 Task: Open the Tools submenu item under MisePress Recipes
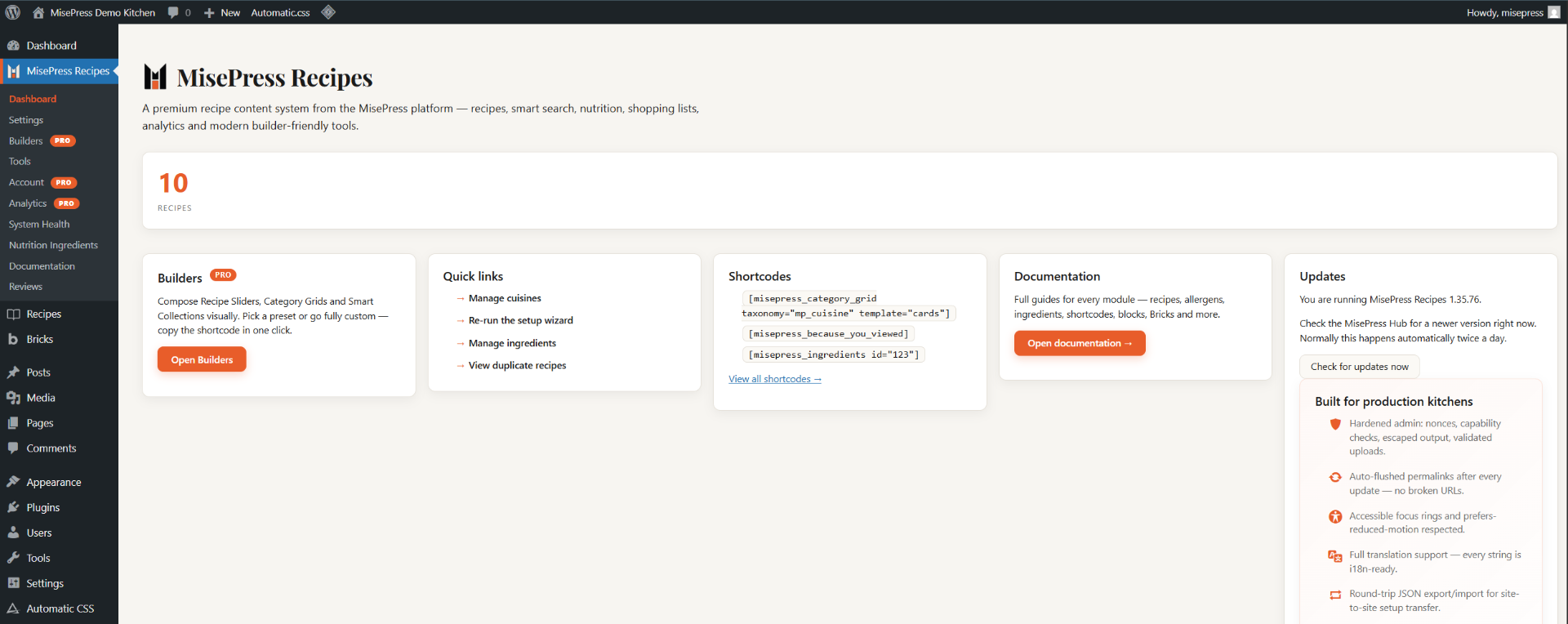pos(20,162)
